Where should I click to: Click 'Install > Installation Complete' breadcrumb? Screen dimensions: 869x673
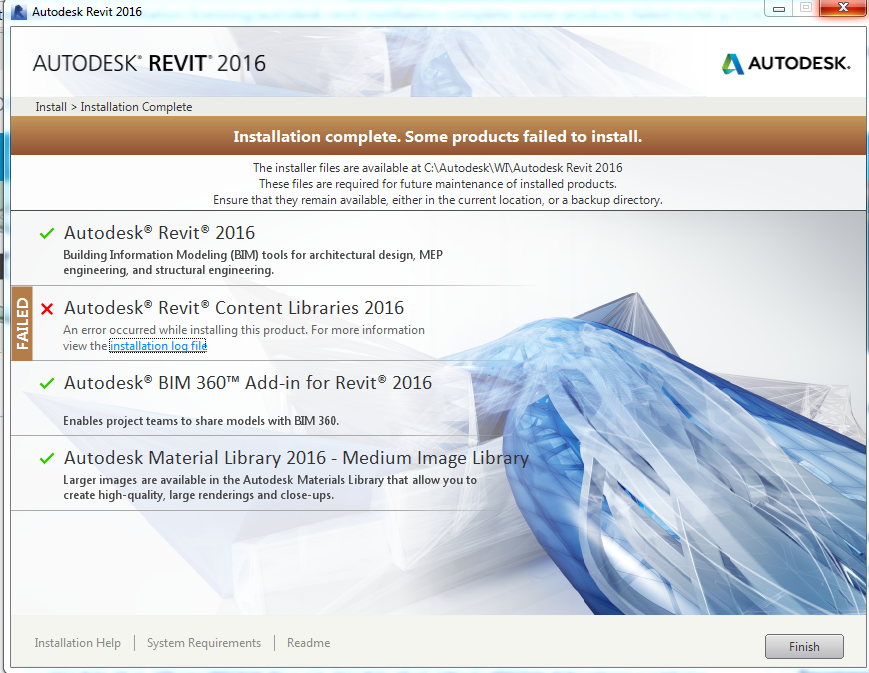point(114,107)
